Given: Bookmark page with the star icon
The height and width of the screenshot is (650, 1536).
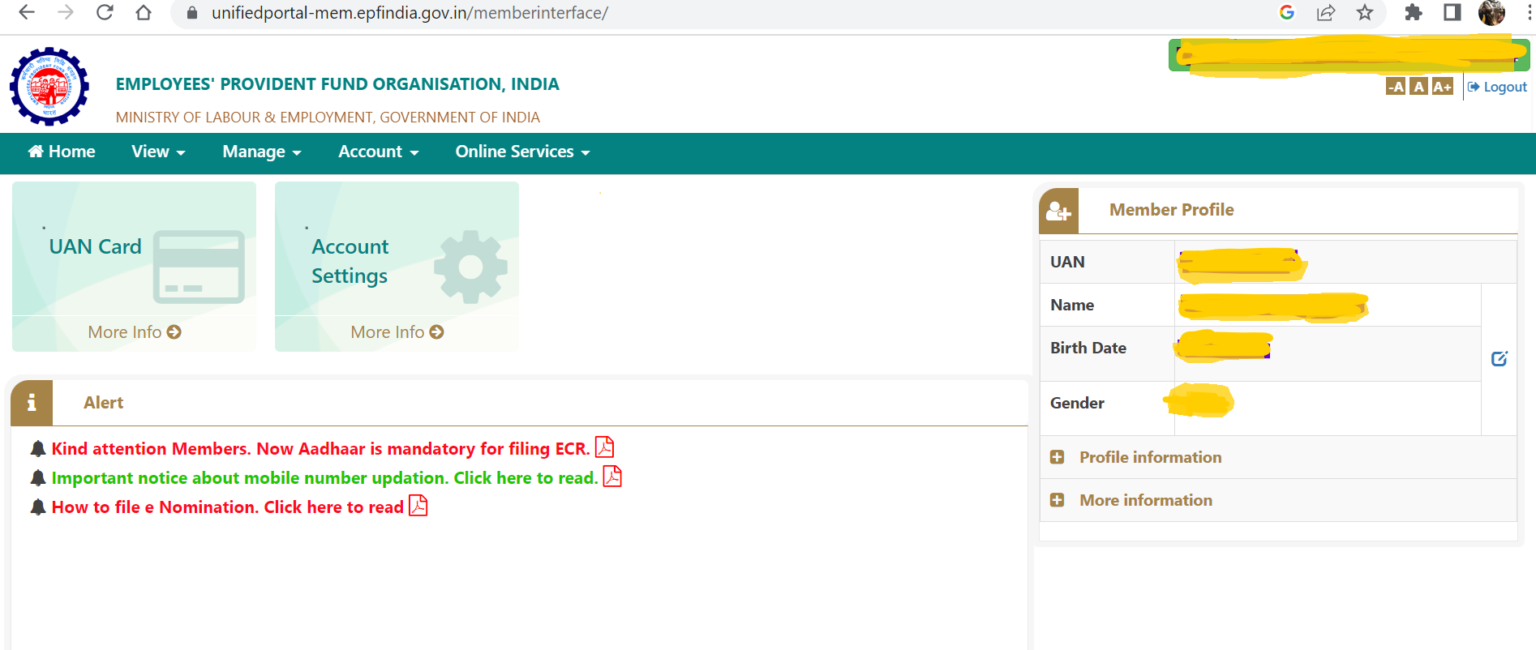Looking at the screenshot, I should (x=1364, y=13).
